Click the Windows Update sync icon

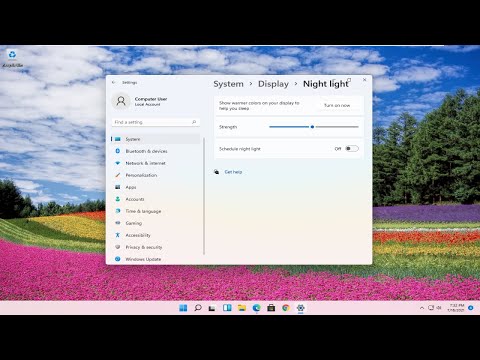[118, 259]
